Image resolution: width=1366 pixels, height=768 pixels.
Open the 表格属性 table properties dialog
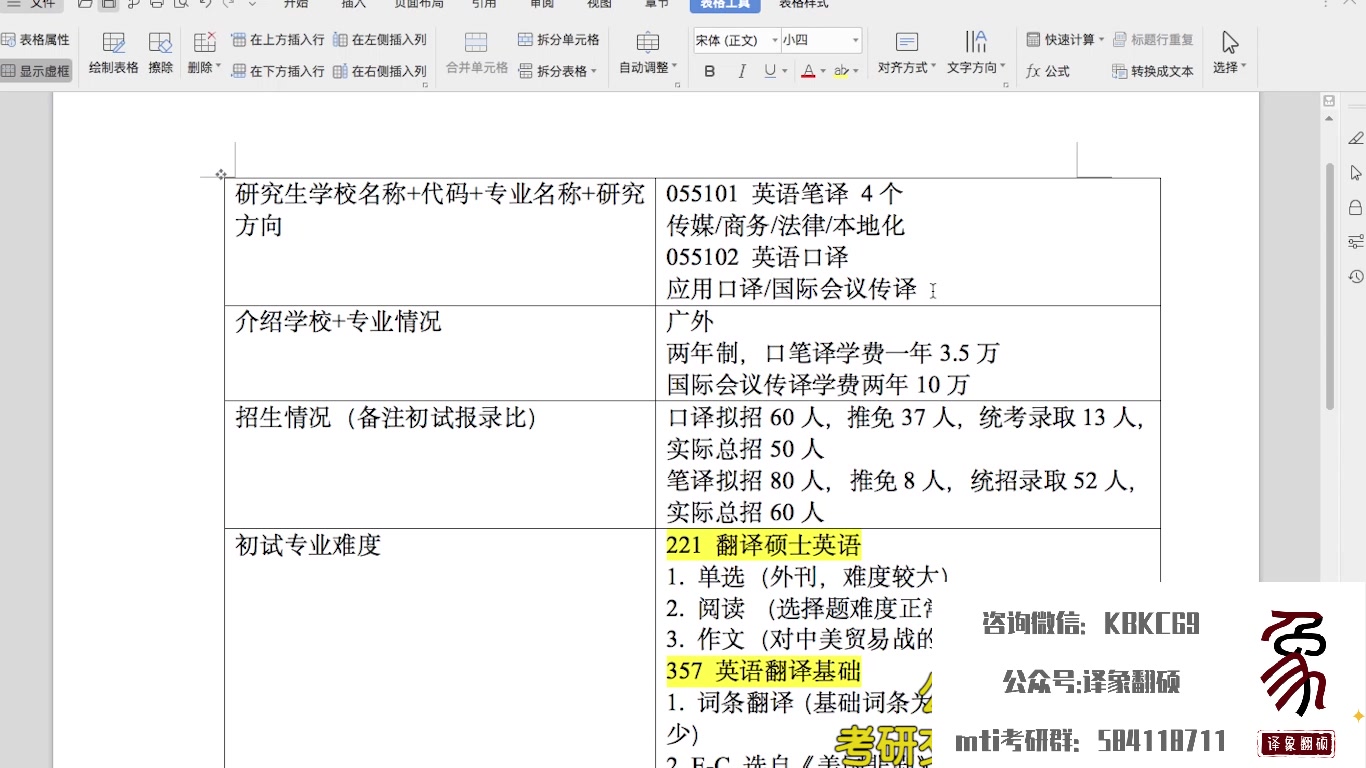tap(35, 40)
